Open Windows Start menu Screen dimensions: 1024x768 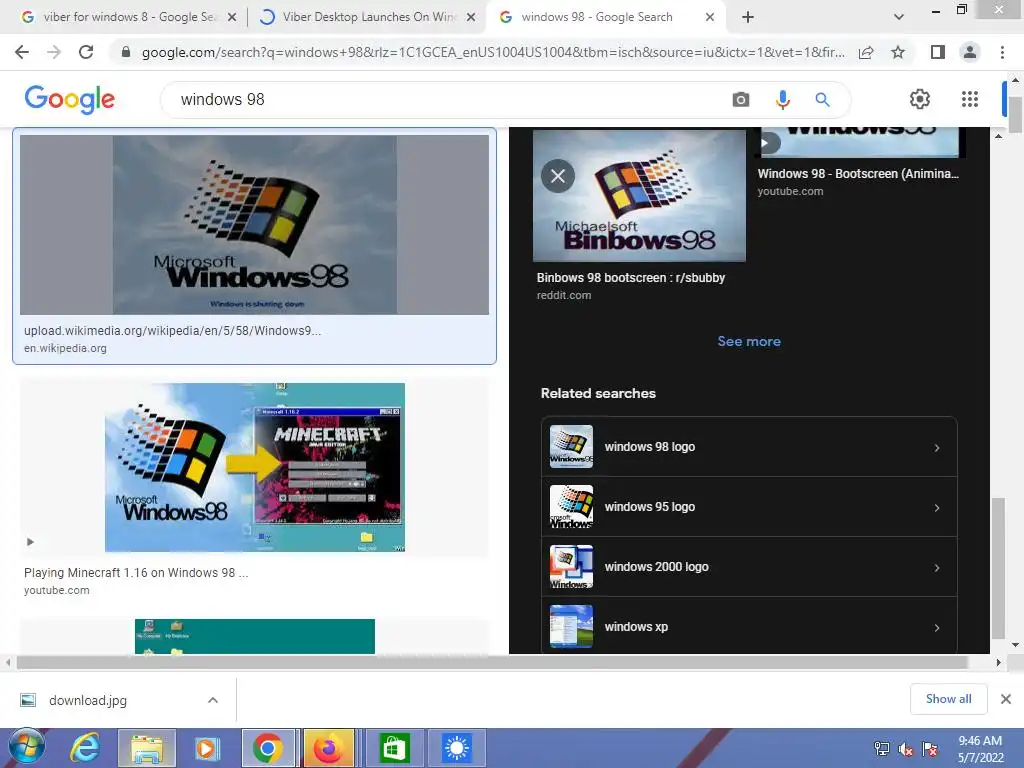click(27, 747)
